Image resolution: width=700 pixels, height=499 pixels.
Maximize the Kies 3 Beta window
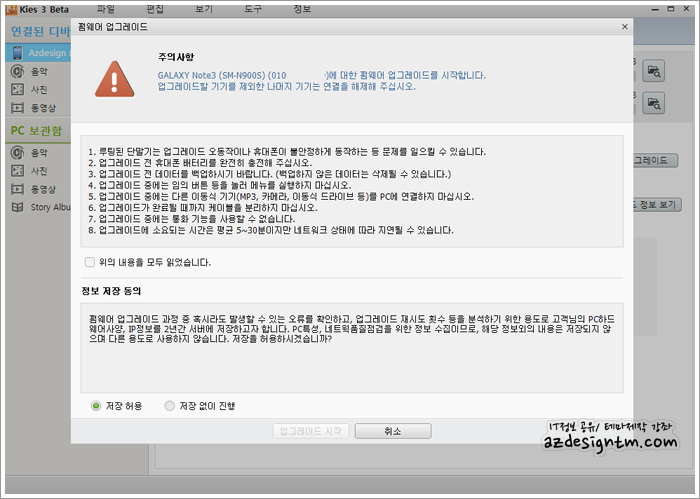pyautogui.click(x=671, y=9)
